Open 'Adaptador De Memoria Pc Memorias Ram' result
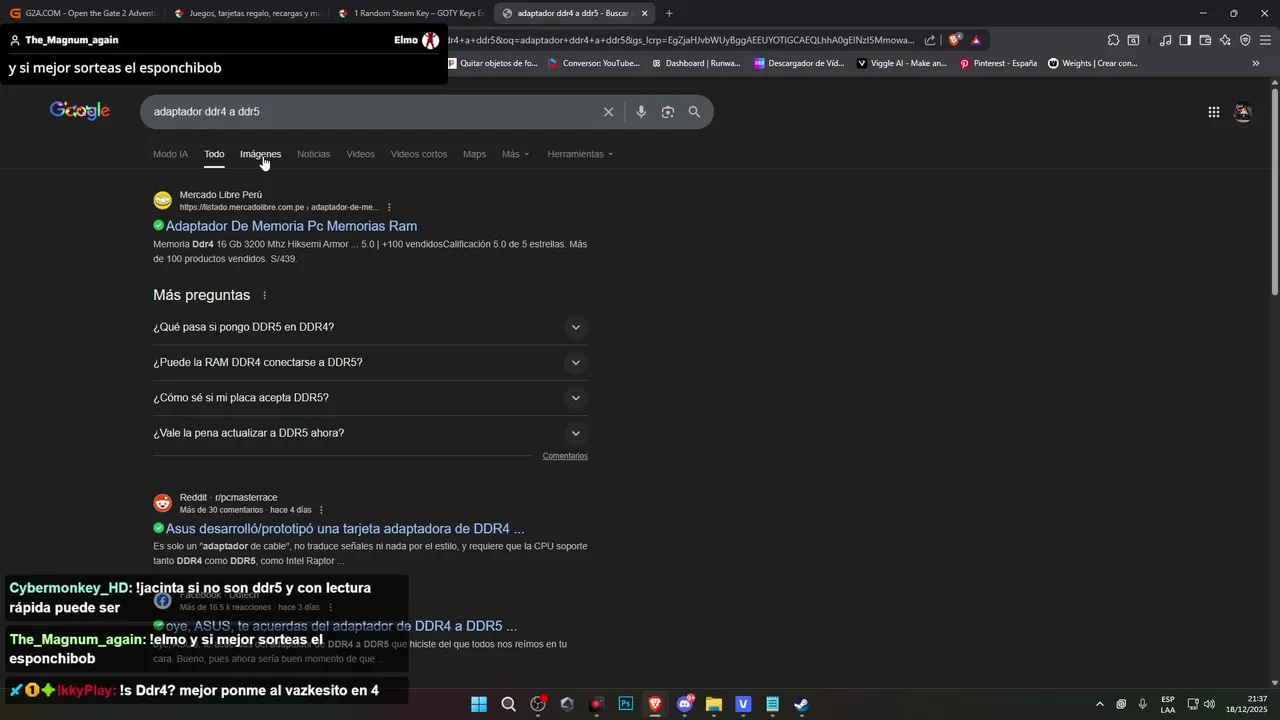This screenshot has height=720, width=1280. pos(291,226)
